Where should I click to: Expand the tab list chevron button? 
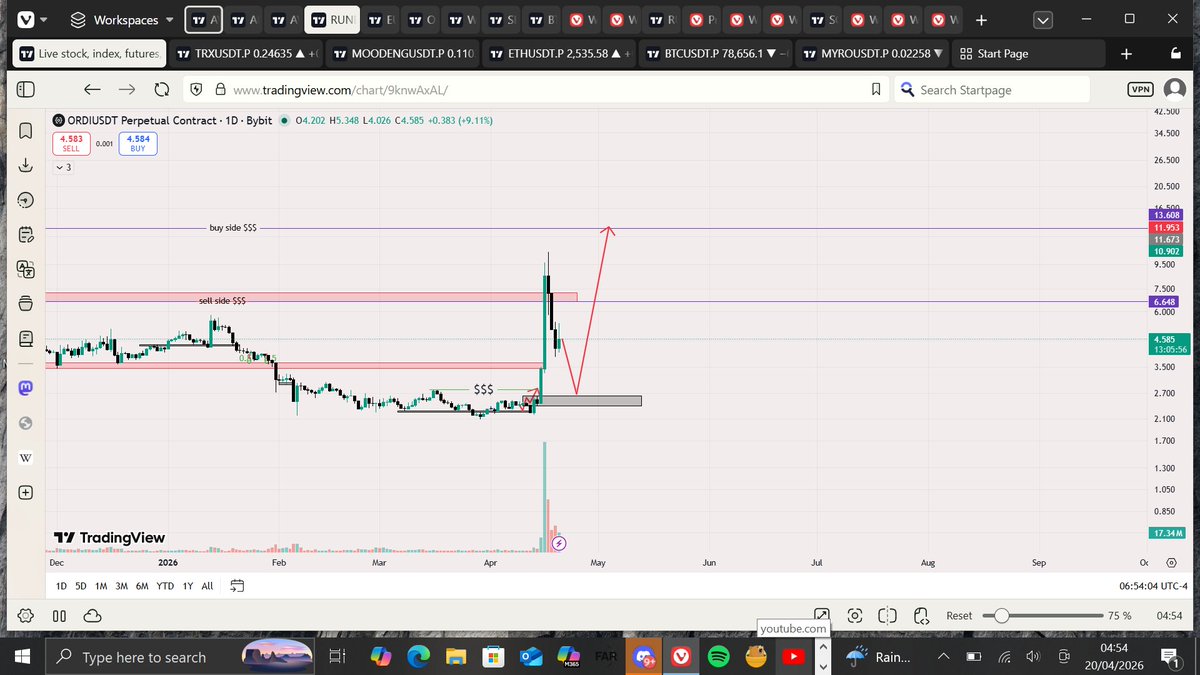[1043, 19]
